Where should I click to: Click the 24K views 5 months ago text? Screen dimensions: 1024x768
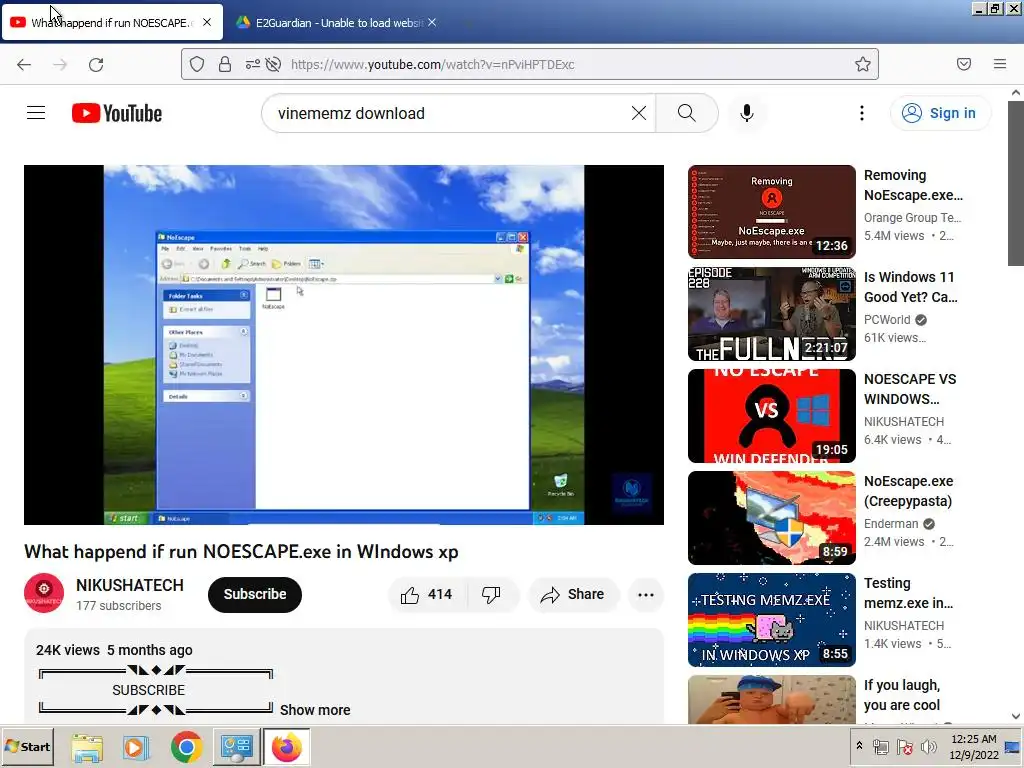coord(114,650)
